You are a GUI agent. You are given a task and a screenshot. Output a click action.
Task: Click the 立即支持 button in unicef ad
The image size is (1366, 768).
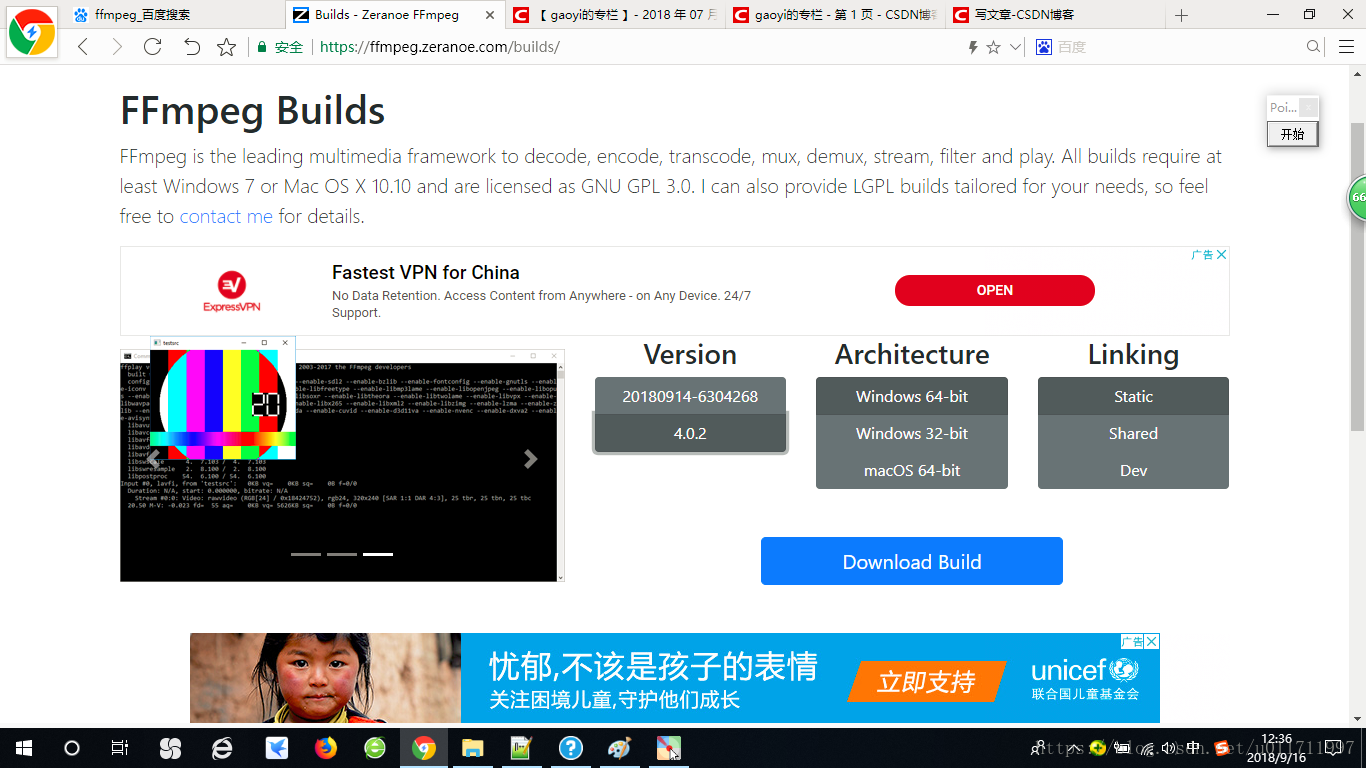tap(926, 682)
